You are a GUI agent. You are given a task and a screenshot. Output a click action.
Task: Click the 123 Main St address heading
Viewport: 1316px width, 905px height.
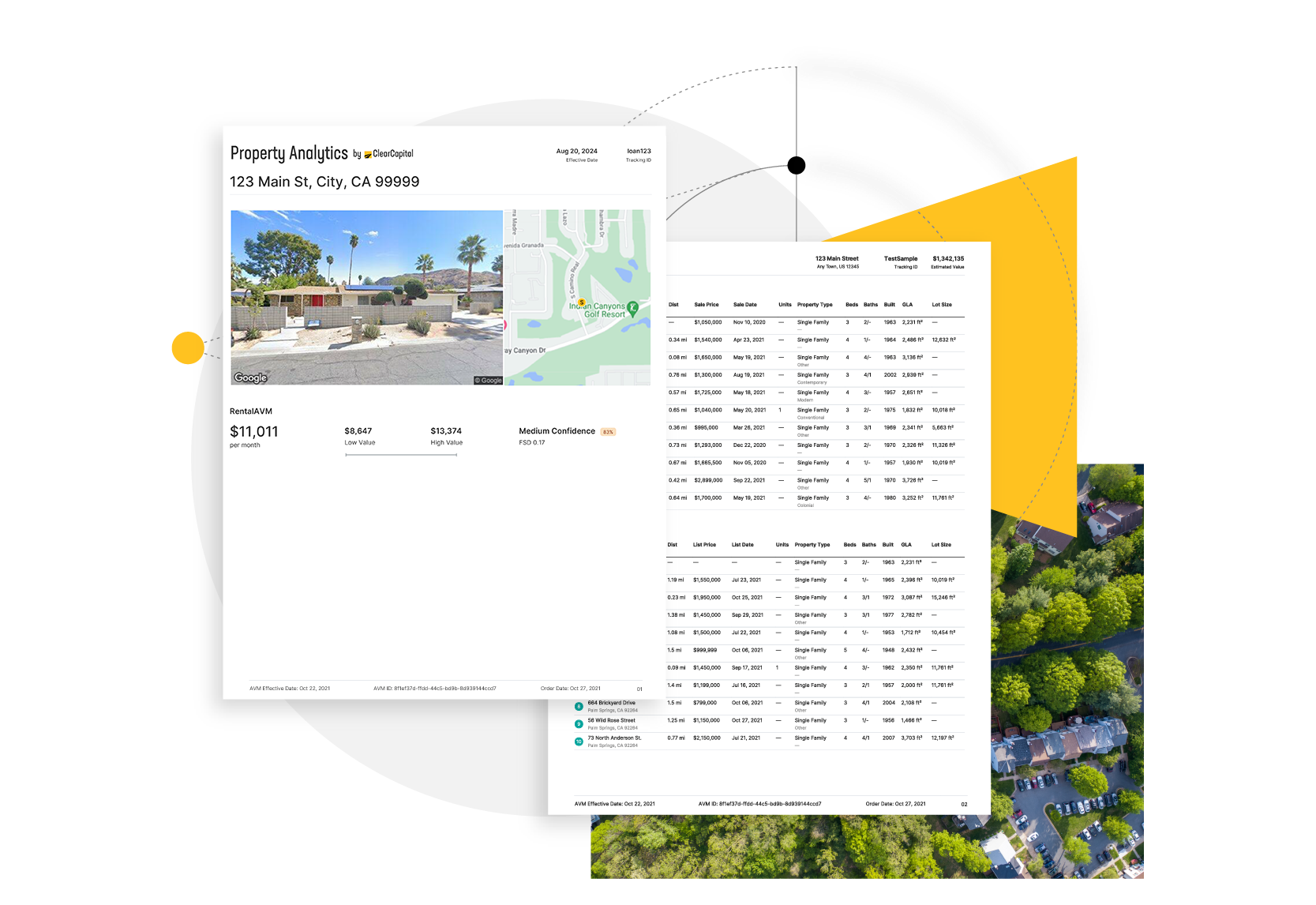click(325, 182)
